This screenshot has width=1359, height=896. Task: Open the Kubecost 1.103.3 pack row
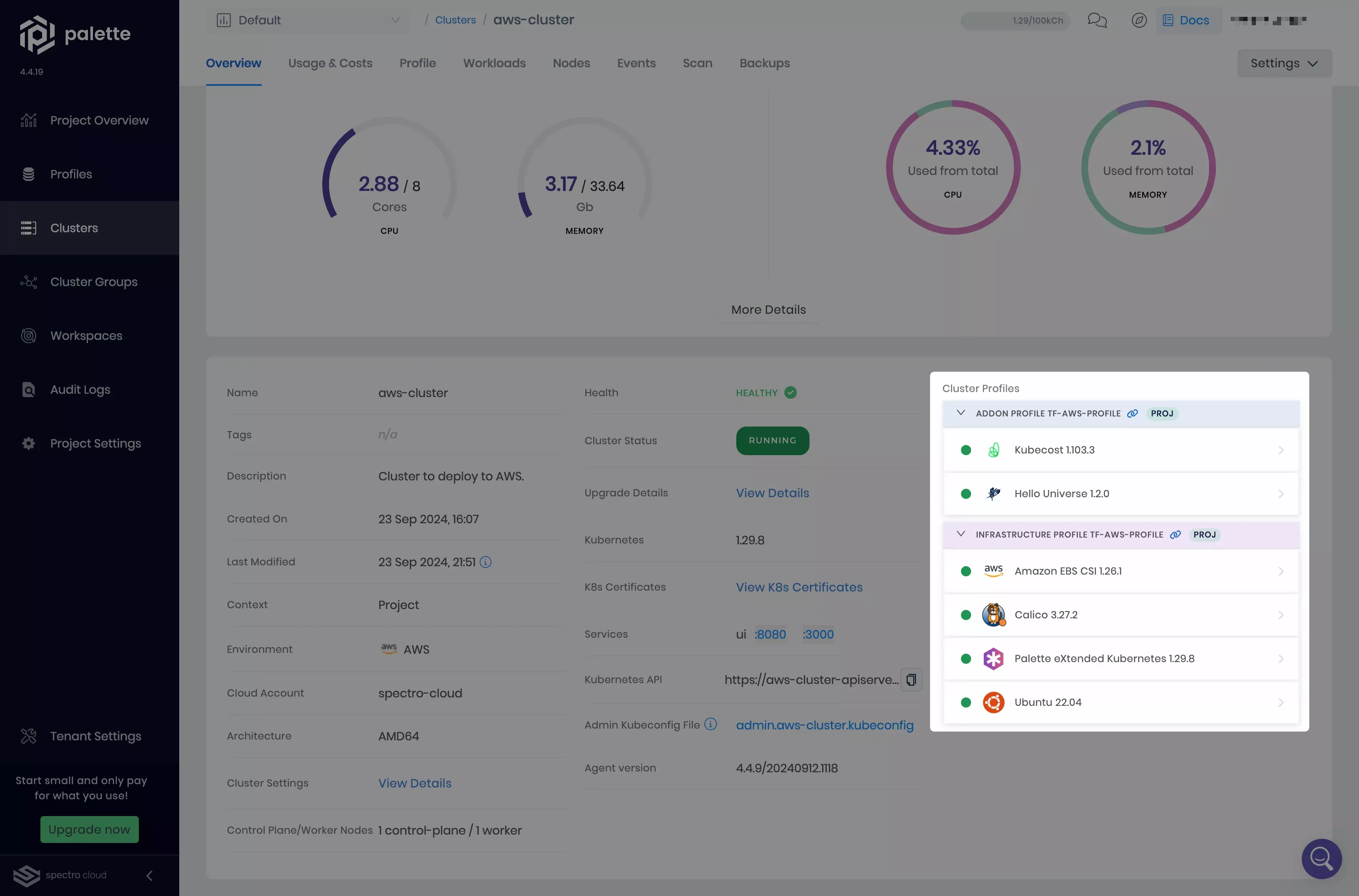coord(1120,450)
